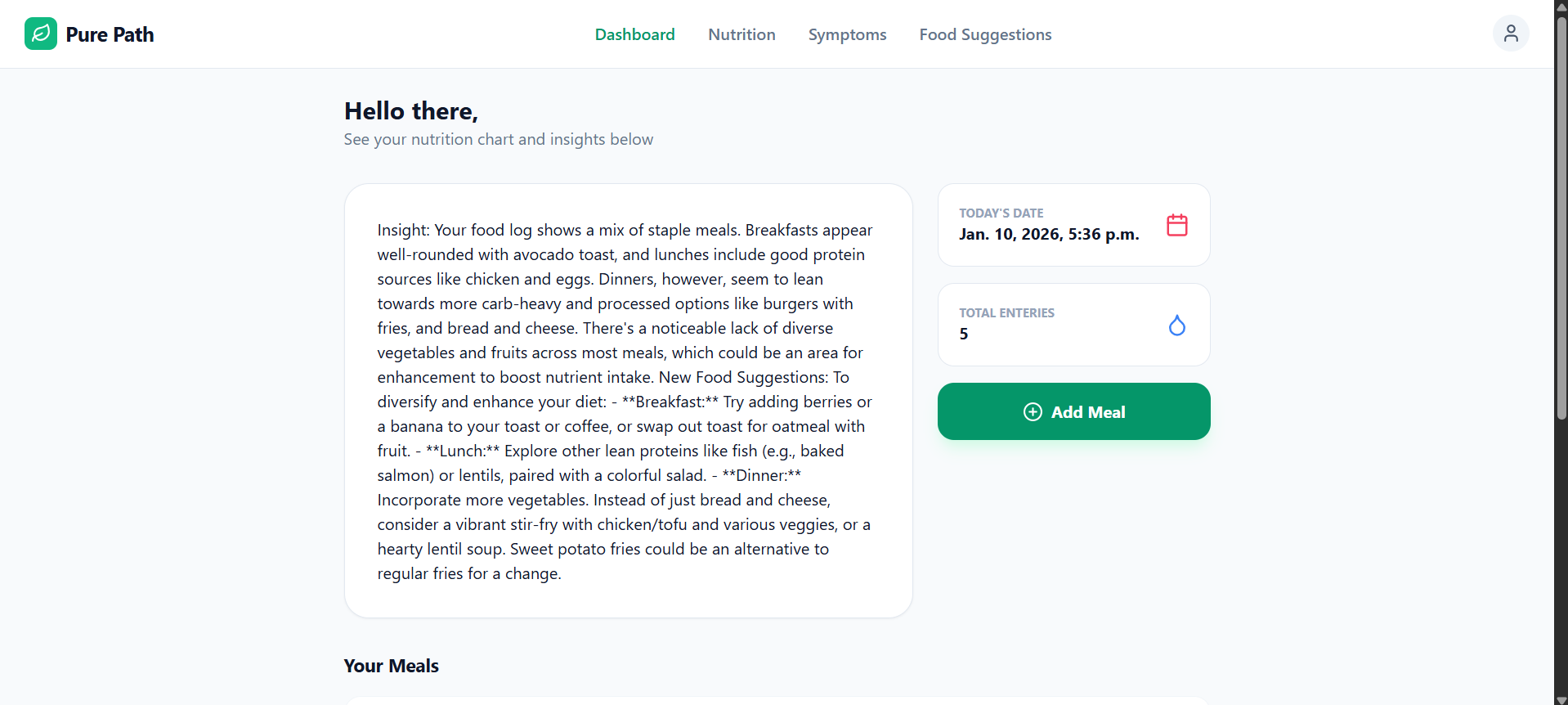Click the blue water droplet icon
Viewport: 1568px width, 705px height.
point(1176,326)
